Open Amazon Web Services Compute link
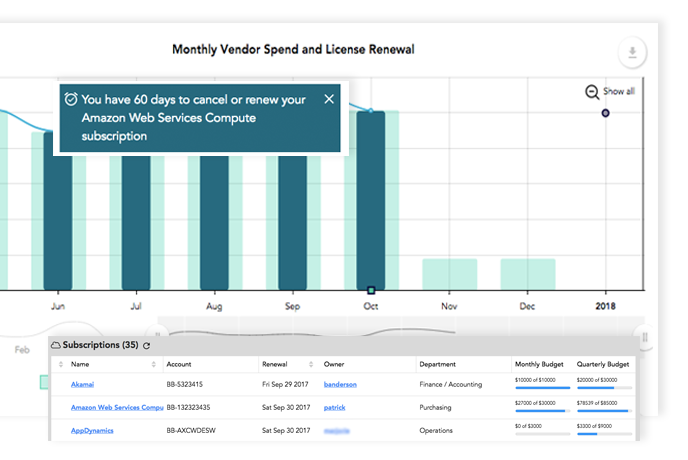 pyautogui.click(x=117, y=407)
